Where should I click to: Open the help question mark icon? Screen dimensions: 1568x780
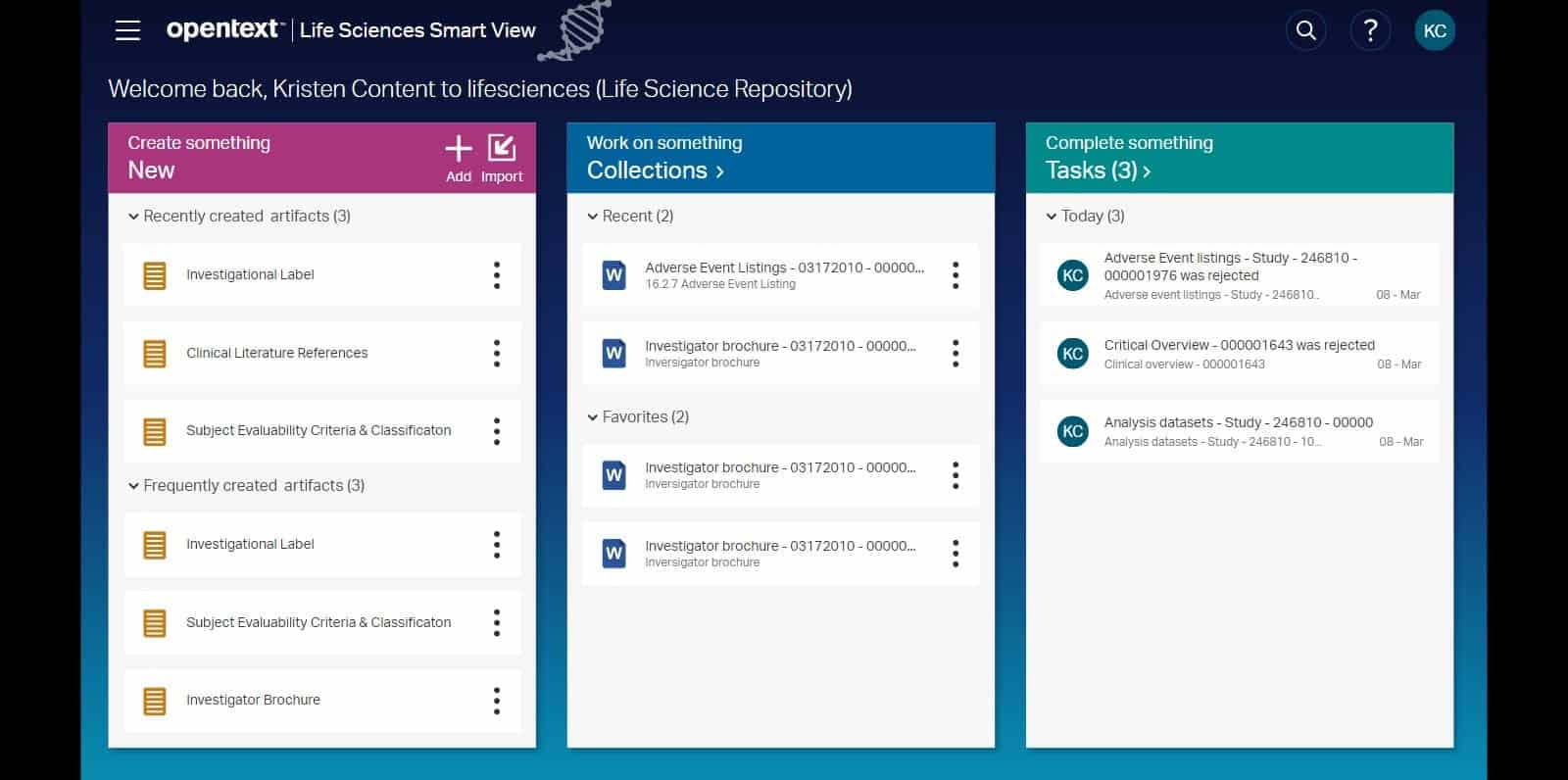1370,30
